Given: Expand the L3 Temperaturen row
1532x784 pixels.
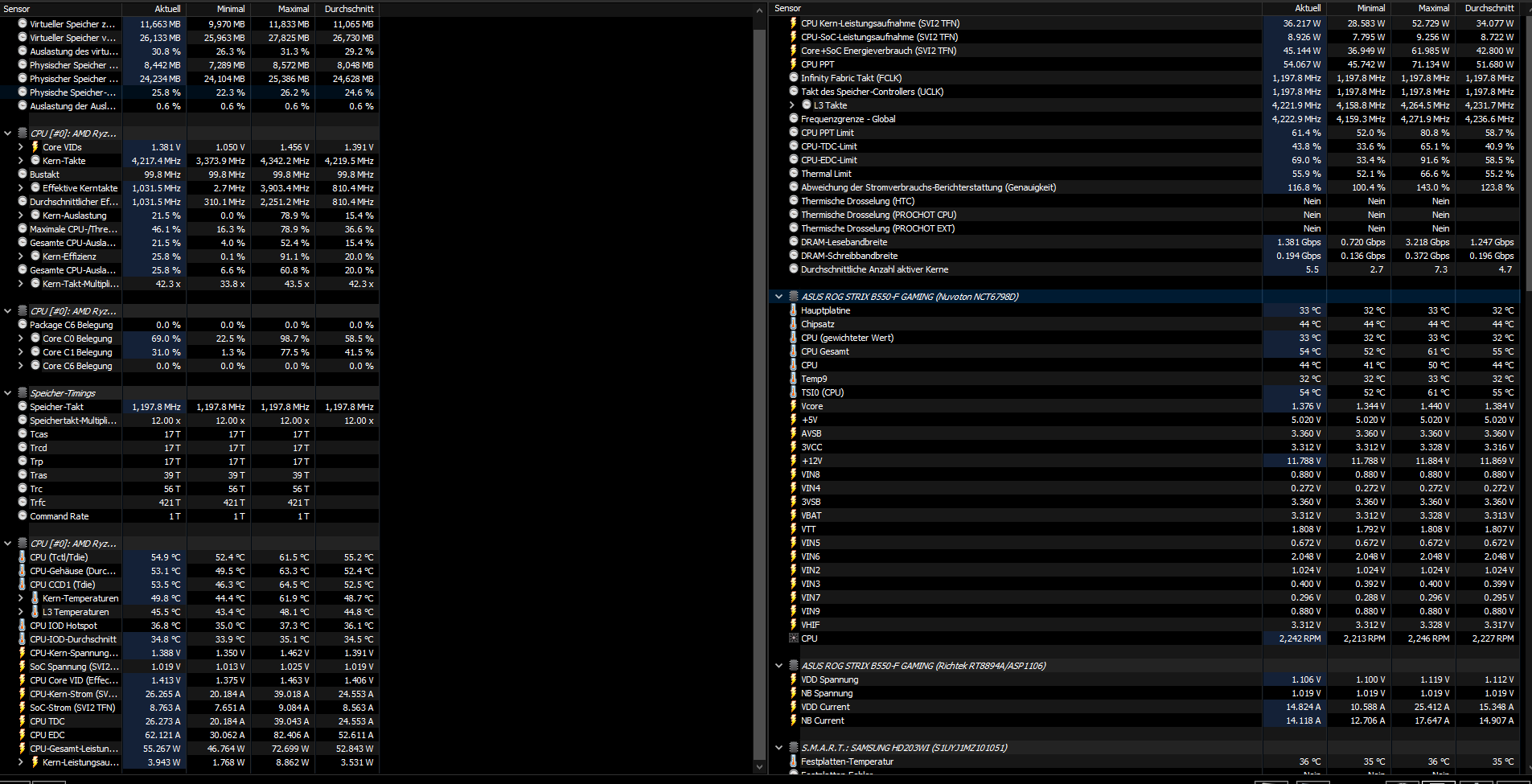Looking at the screenshot, I should point(21,612).
